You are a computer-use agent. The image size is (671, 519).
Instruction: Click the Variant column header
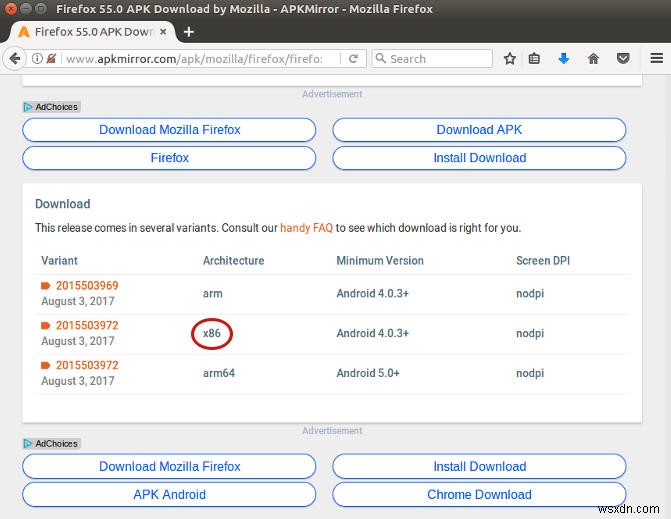[59, 261]
